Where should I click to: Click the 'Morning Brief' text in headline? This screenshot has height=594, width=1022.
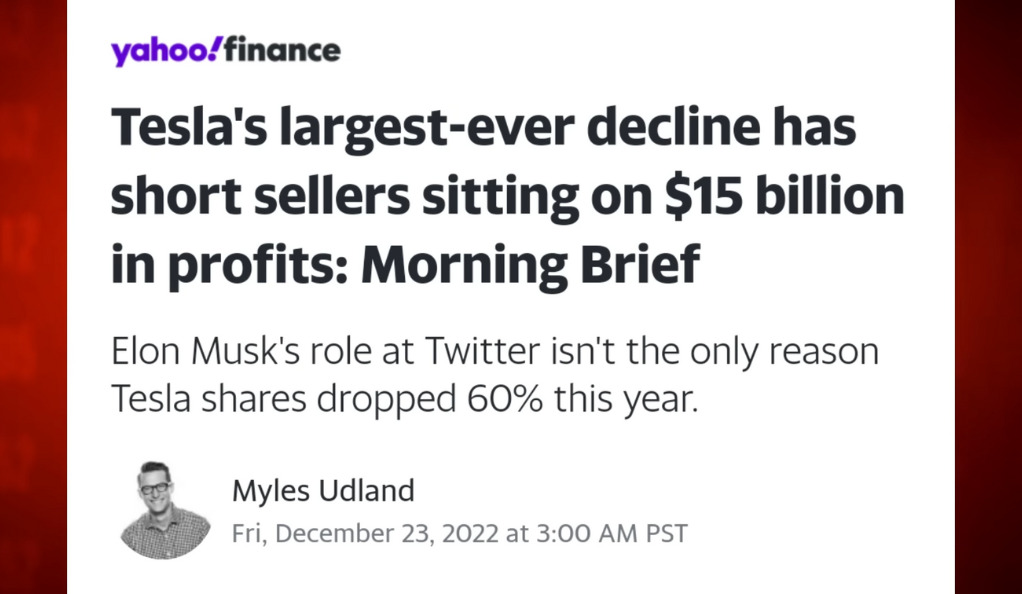(x=531, y=264)
